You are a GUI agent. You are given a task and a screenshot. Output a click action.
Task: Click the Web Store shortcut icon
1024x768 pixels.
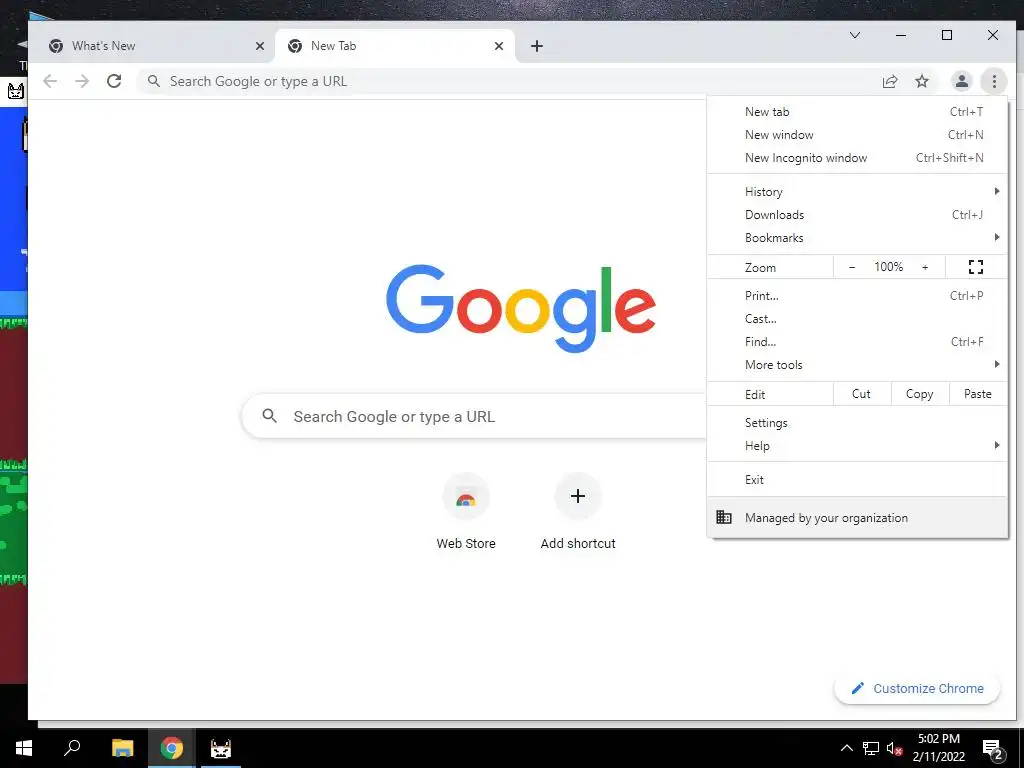click(x=466, y=496)
